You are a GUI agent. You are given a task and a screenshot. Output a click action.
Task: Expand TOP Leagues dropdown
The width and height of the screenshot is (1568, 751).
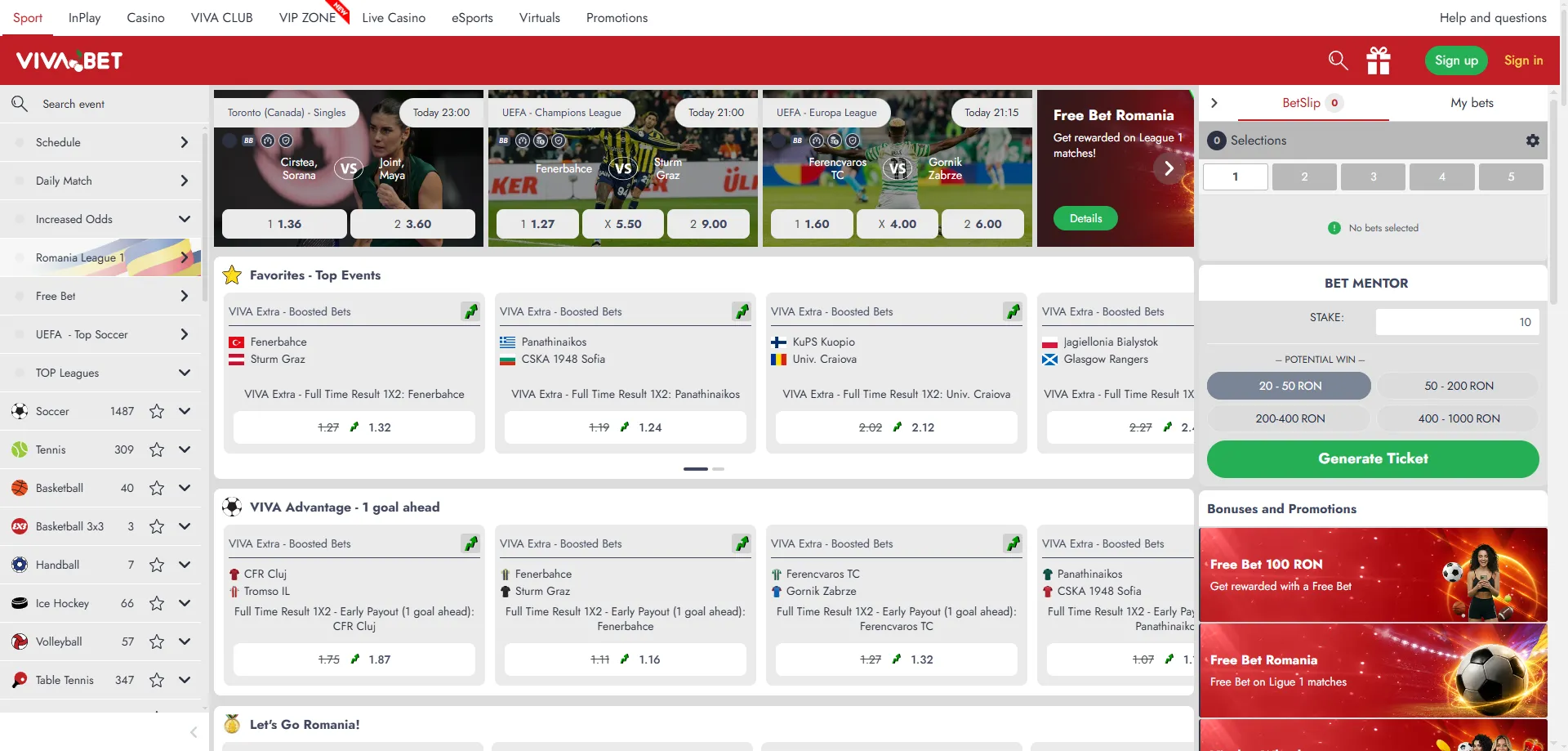185,373
